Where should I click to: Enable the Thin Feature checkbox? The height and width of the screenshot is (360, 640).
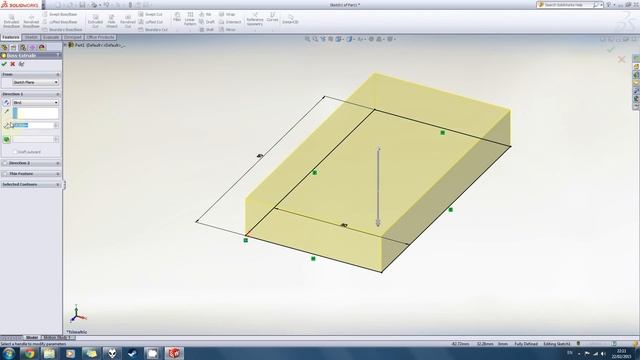pos(5,174)
